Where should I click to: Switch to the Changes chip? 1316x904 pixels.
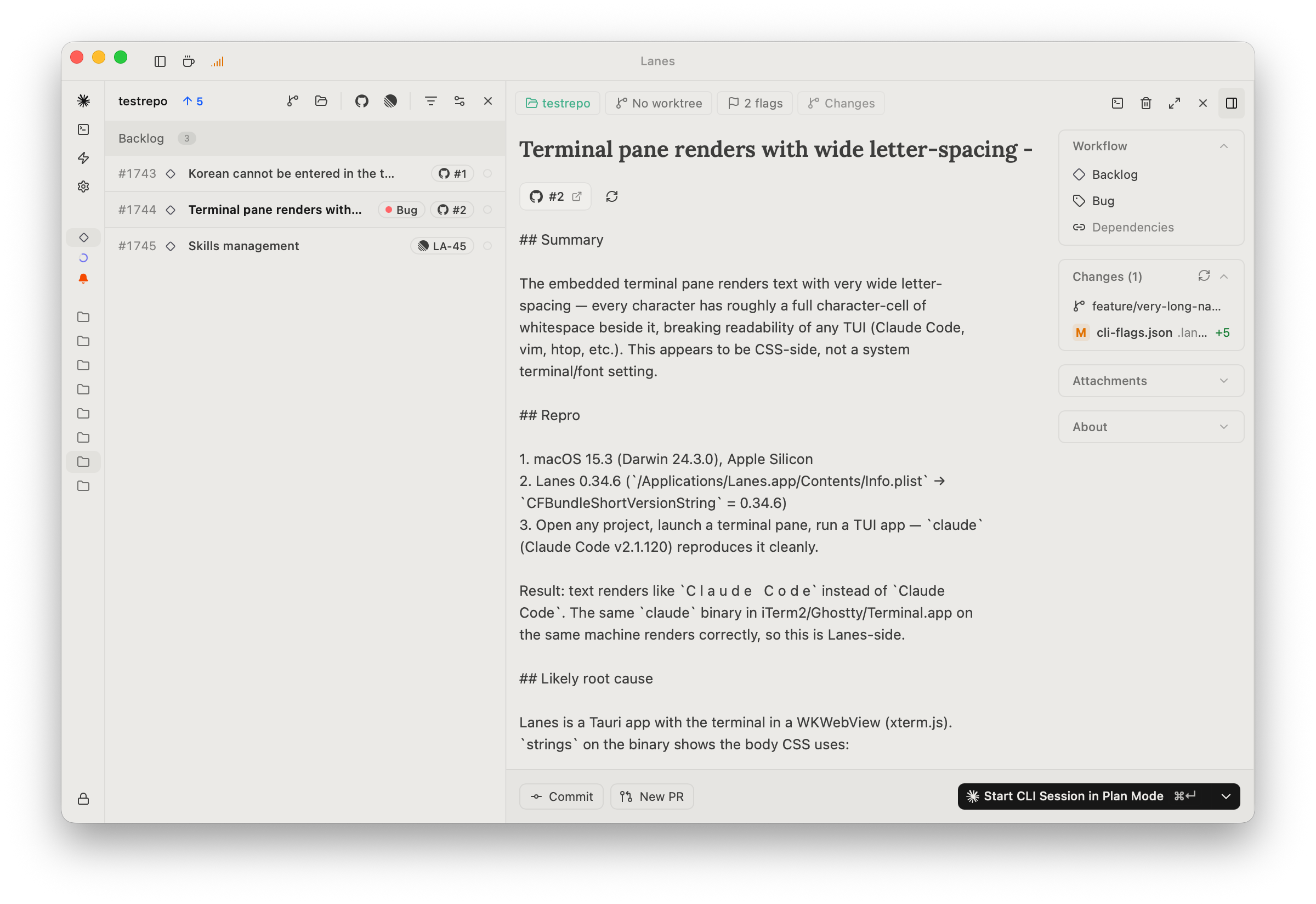point(841,103)
